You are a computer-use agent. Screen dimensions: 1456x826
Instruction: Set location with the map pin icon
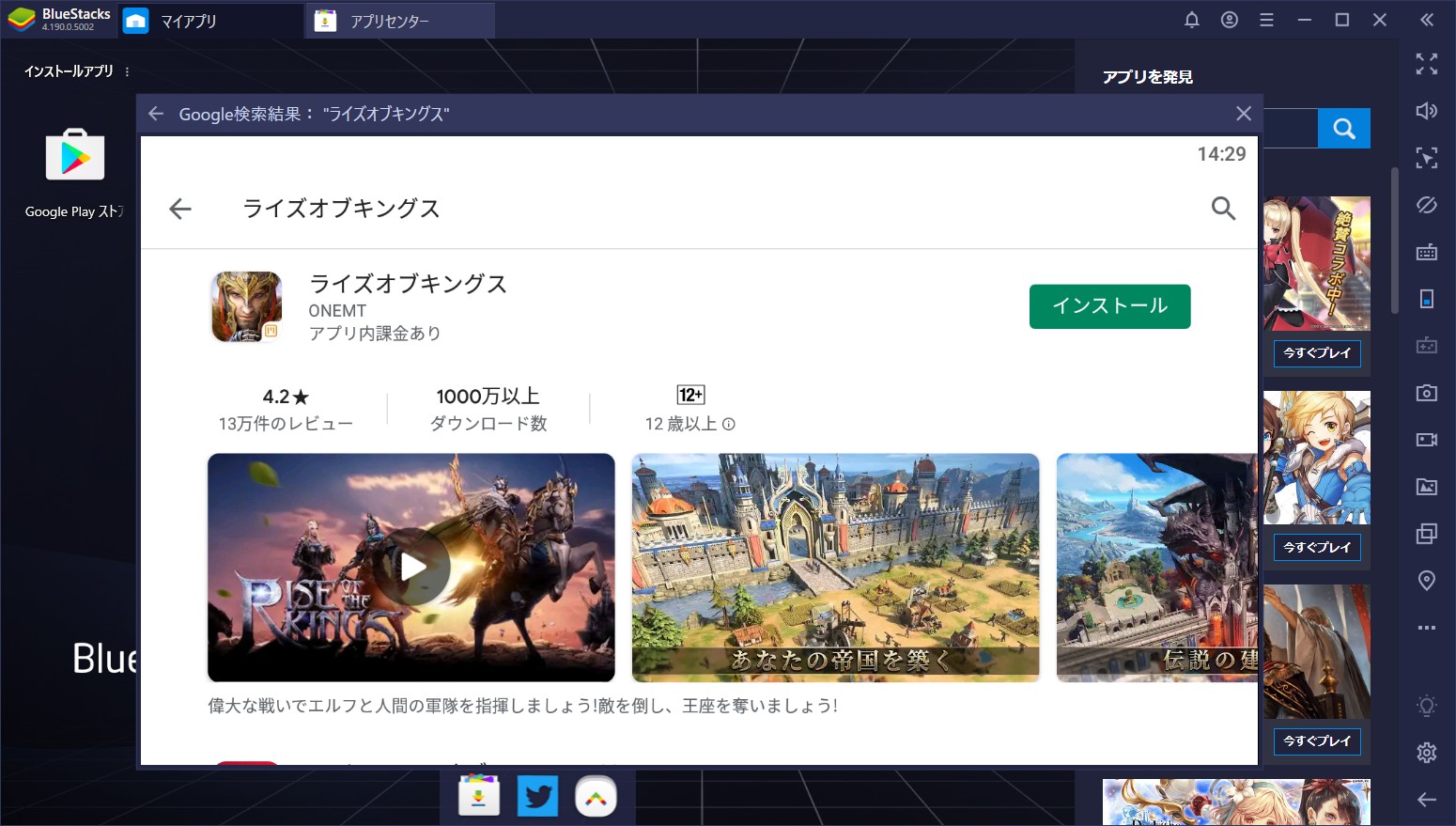(1427, 581)
